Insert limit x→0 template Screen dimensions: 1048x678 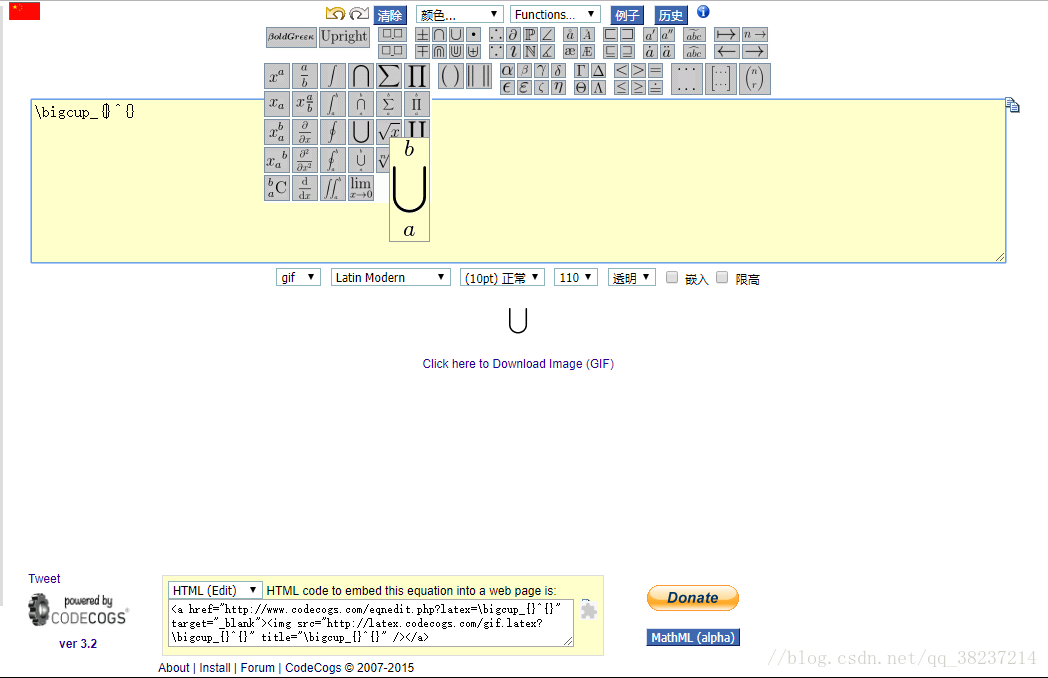(361, 188)
